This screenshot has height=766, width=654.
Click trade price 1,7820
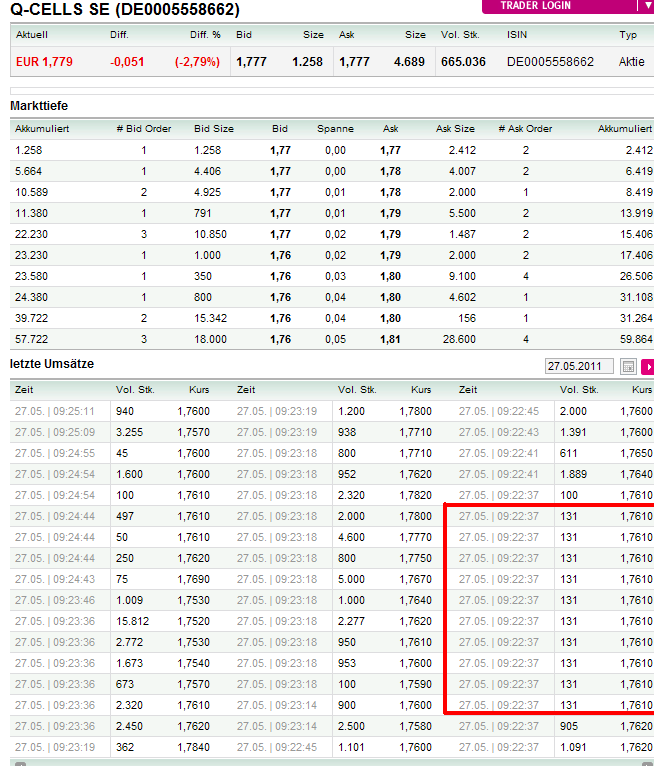pos(415,495)
